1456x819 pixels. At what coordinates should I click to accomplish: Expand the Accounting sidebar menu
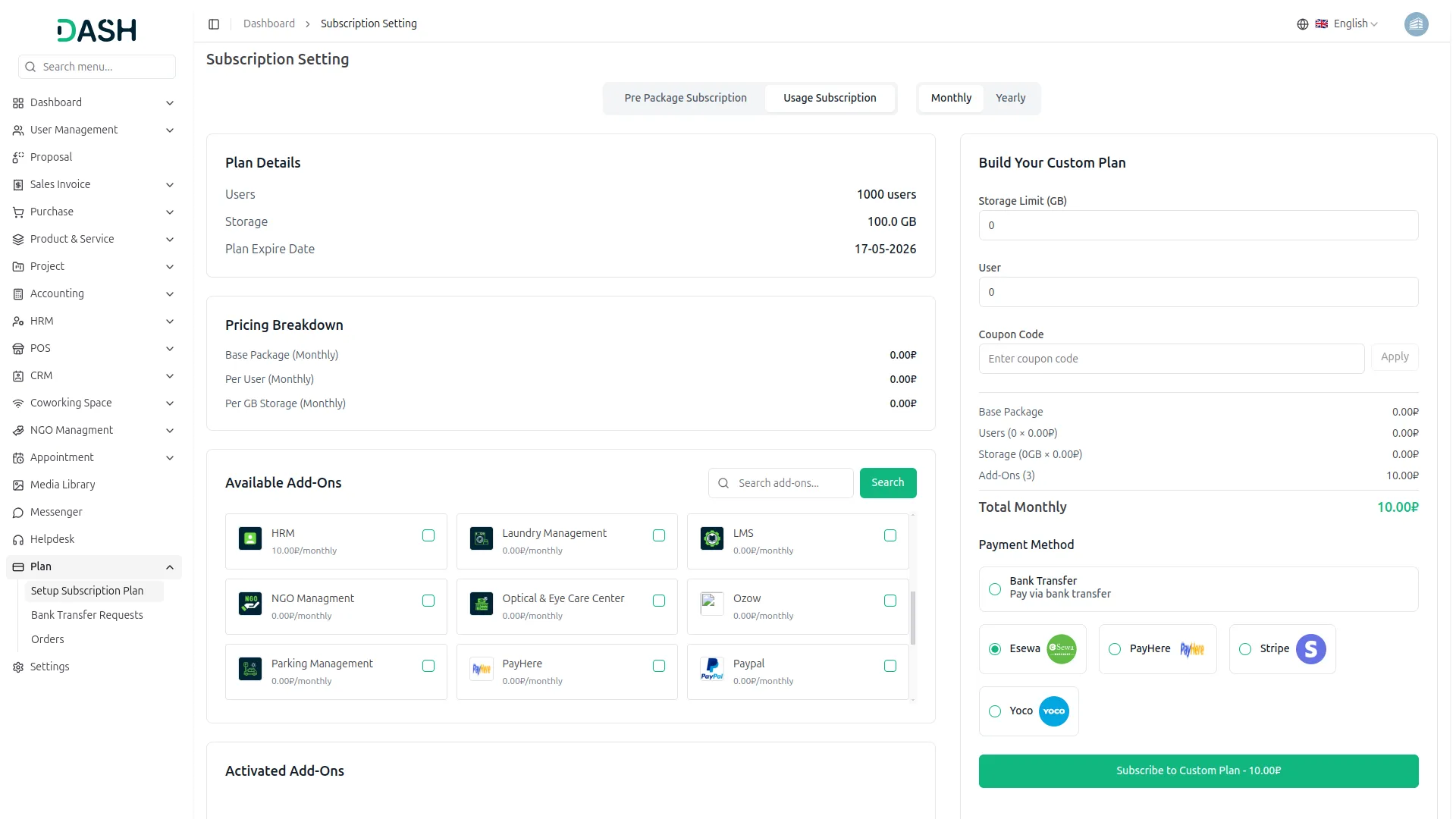(x=94, y=293)
